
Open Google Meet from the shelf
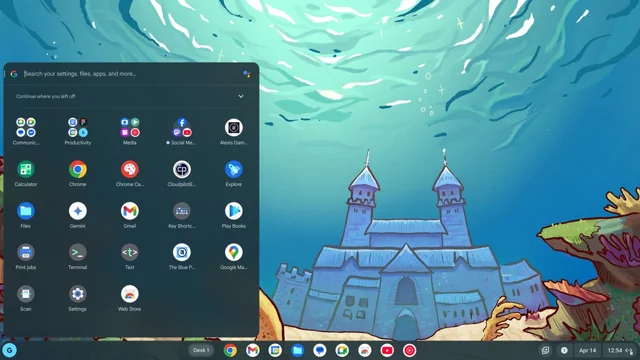click(342, 350)
